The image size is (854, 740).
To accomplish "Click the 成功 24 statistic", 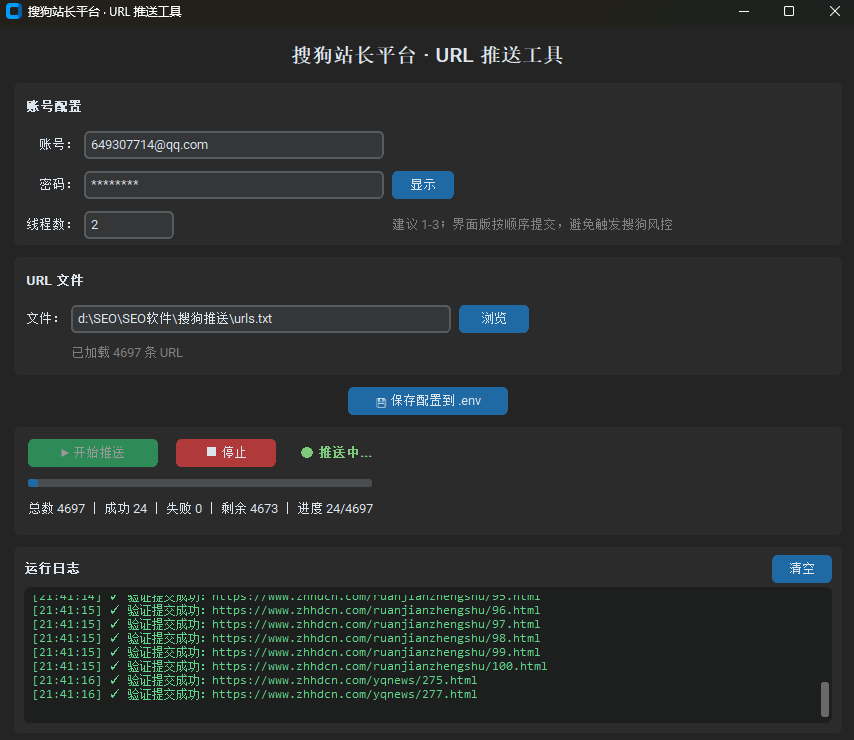I will click(126, 509).
